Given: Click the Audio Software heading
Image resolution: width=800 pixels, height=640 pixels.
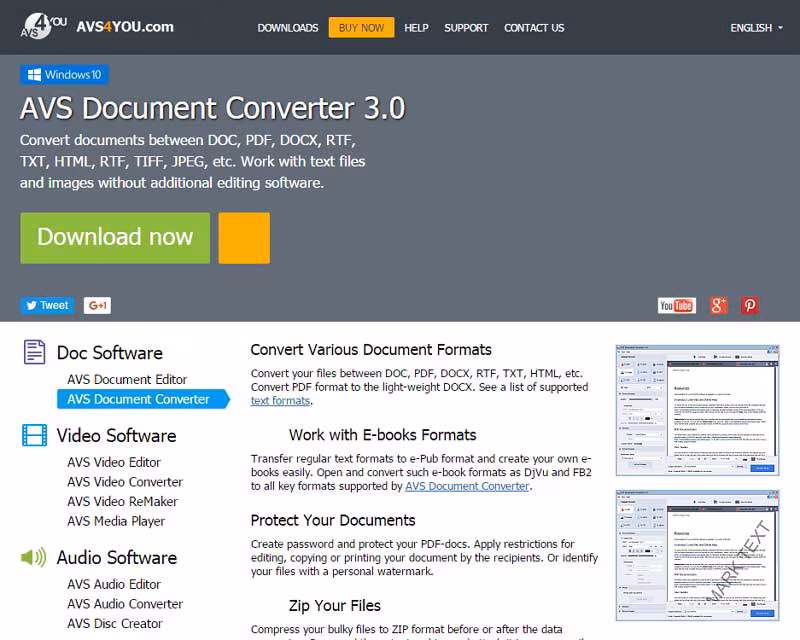Looking at the screenshot, I should point(117,557).
